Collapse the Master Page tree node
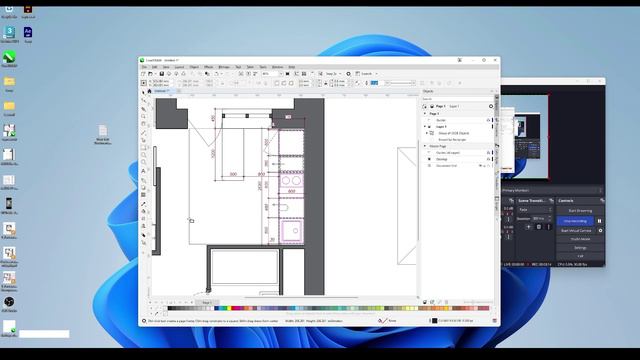The image size is (640, 360). tap(425, 146)
